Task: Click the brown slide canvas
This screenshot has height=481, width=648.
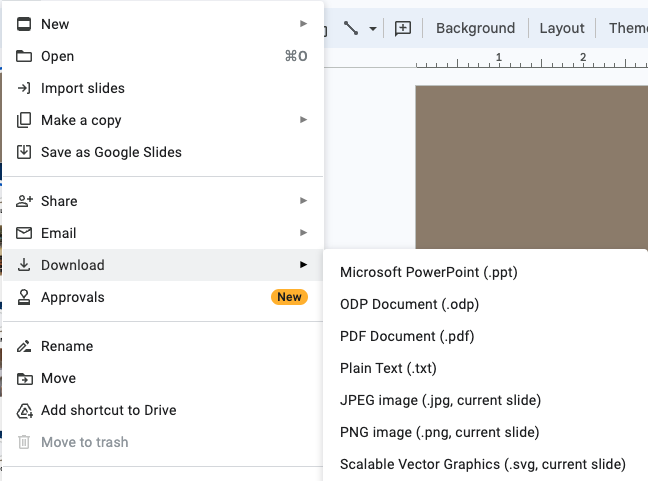Action: click(531, 167)
